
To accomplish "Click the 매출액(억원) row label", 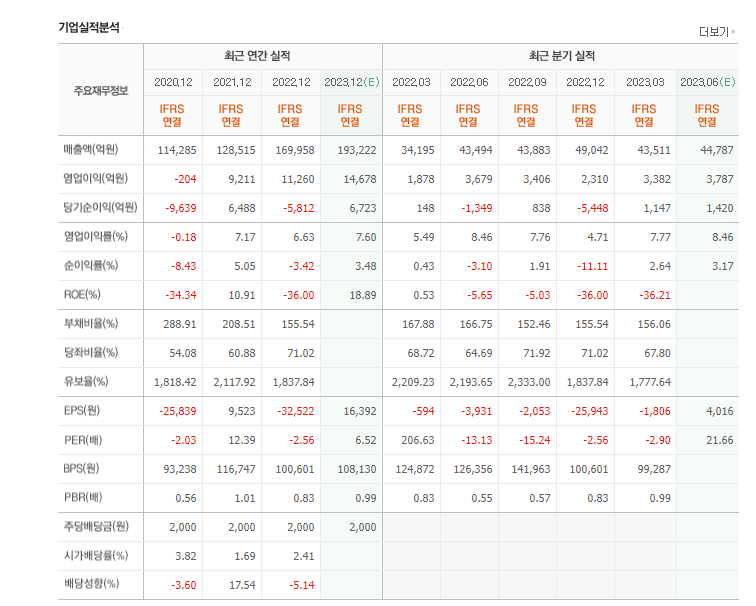I will pos(91,149).
